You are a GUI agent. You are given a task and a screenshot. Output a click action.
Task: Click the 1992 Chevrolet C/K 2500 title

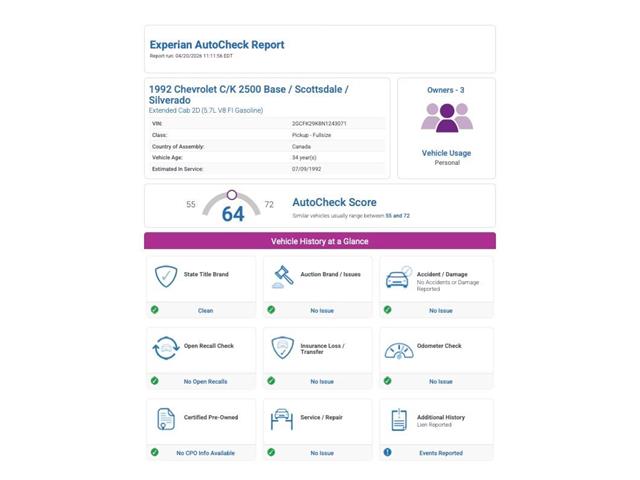click(x=248, y=95)
